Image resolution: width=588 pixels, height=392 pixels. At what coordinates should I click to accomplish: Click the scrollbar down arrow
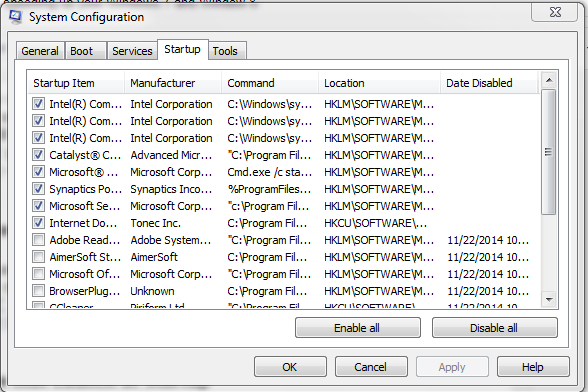click(549, 299)
